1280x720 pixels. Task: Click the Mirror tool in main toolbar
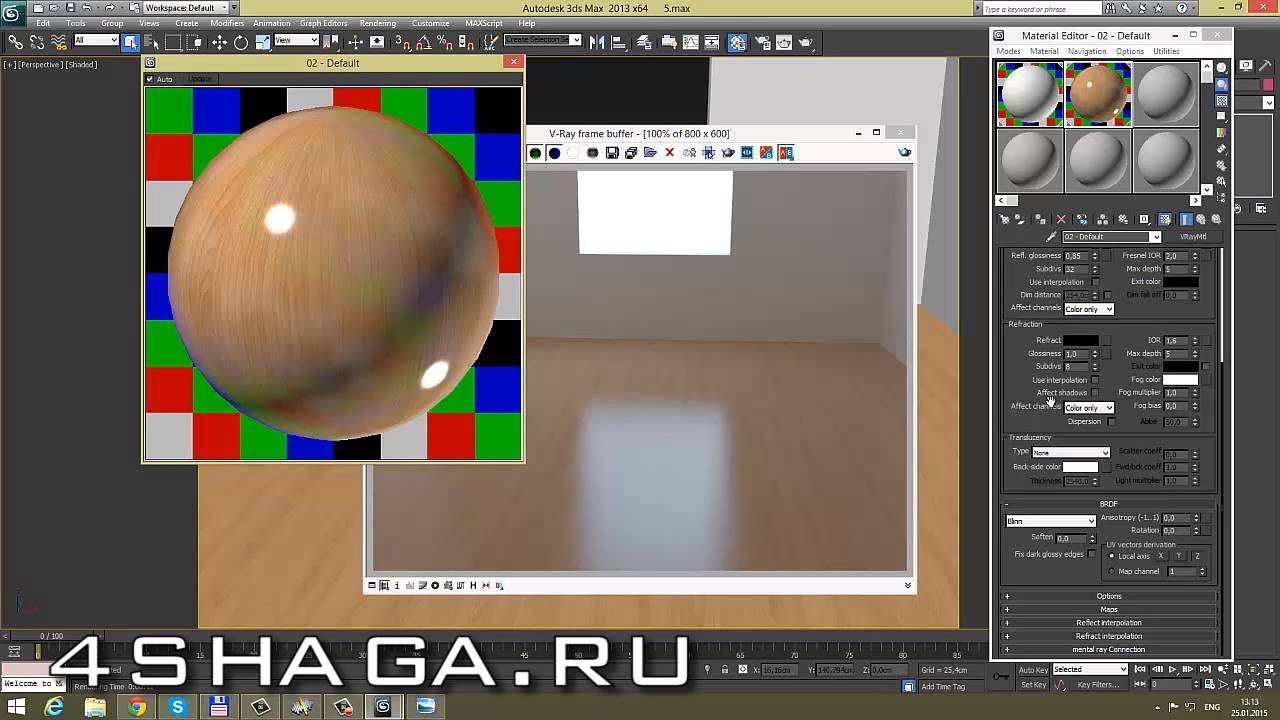[597, 42]
